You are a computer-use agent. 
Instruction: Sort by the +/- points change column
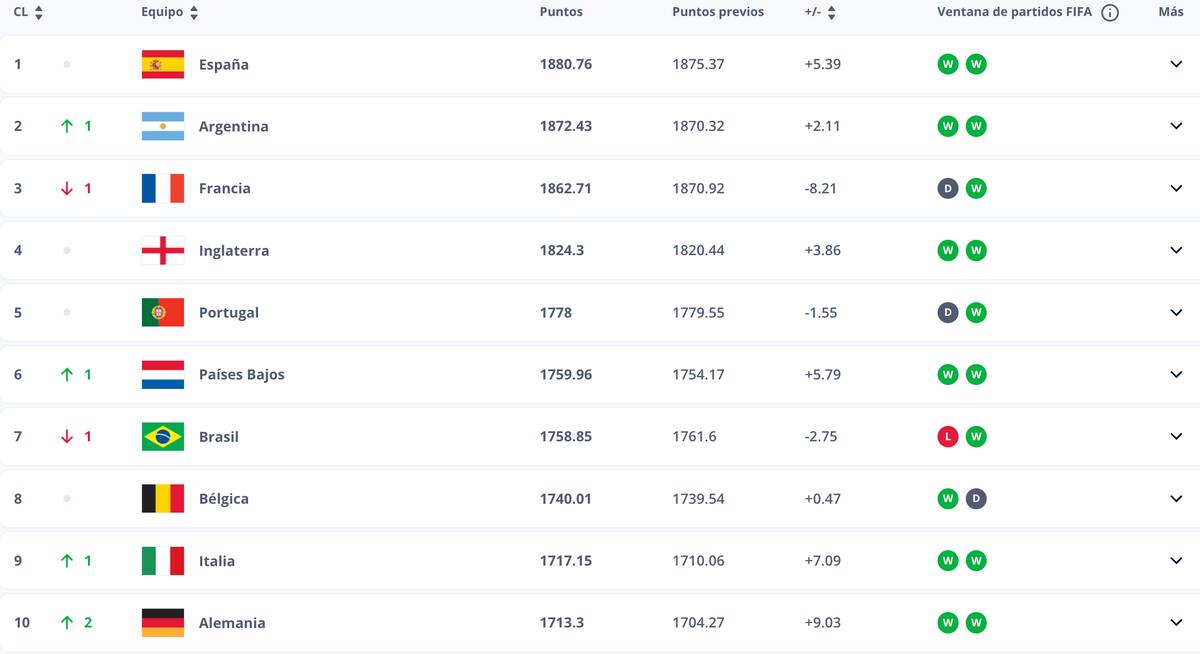pos(831,13)
